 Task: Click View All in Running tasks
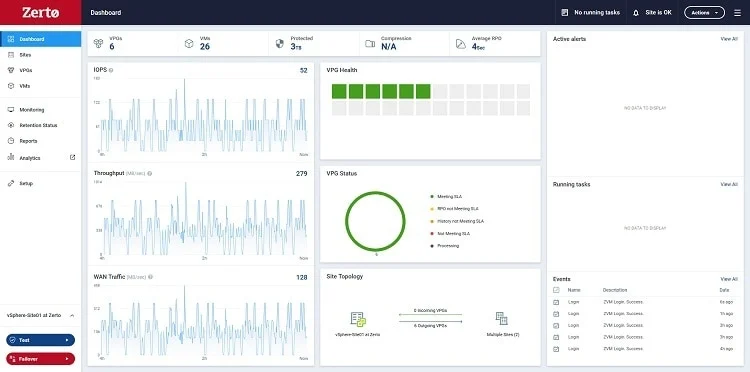point(729,184)
